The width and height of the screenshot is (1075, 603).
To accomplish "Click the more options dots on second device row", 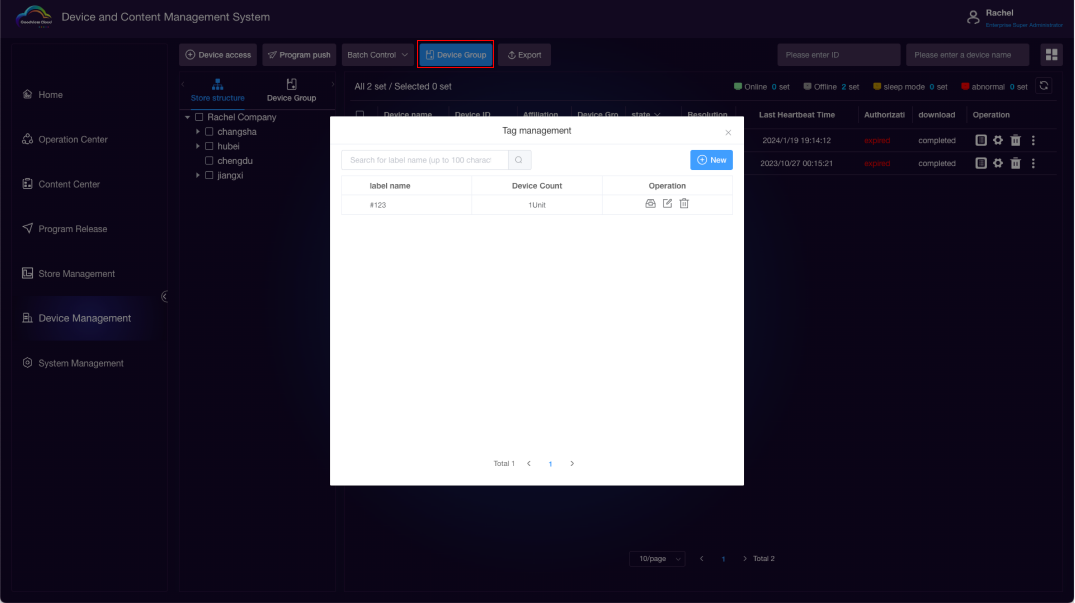I will click(x=1033, y=164).
